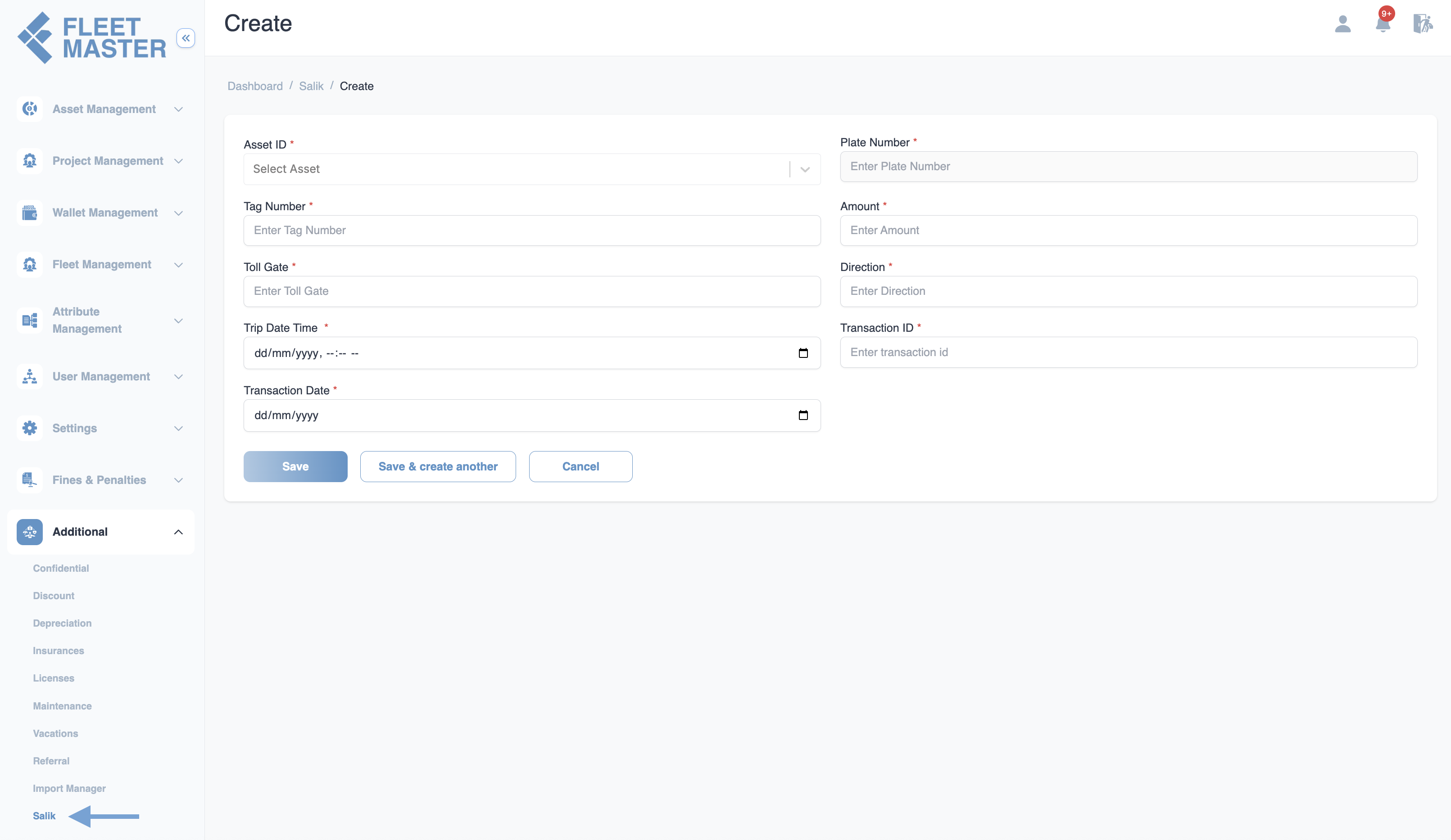Open the notifications bell

click(1383, 23)
